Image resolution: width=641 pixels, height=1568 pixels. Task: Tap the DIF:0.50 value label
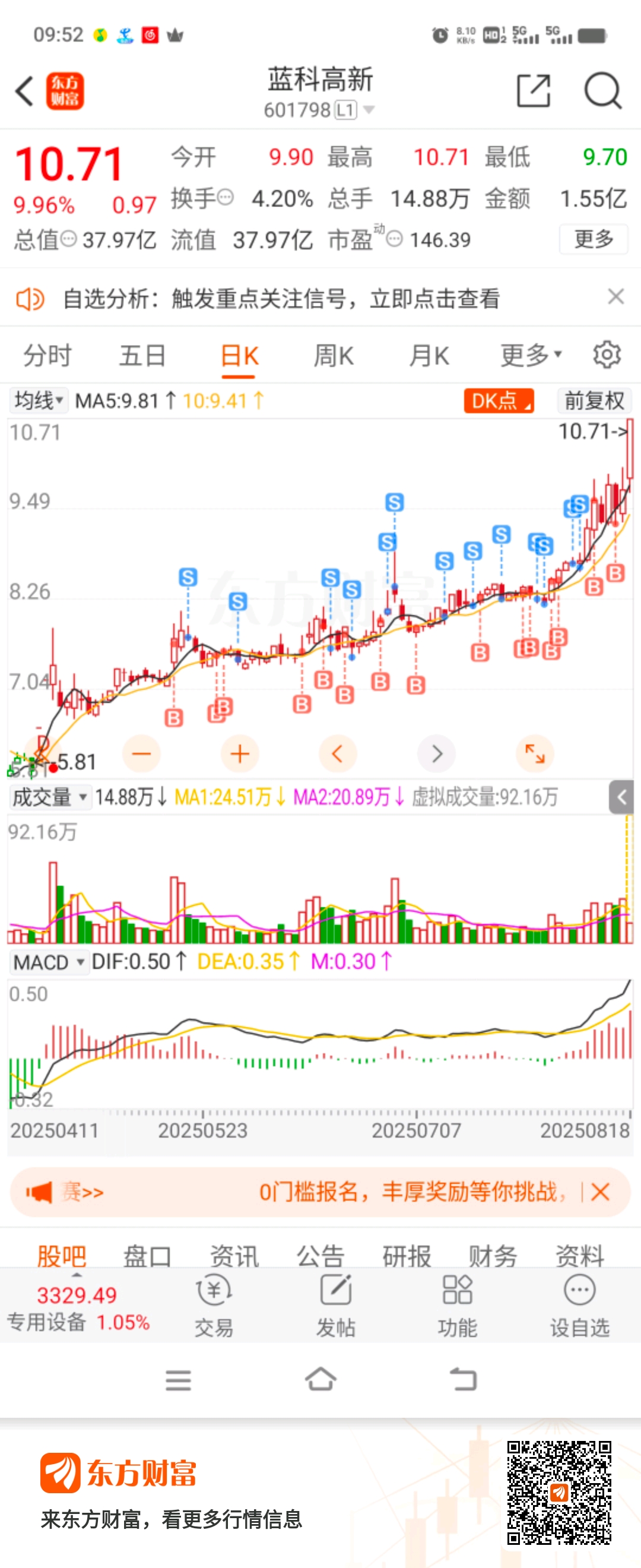tap(139, 962)
